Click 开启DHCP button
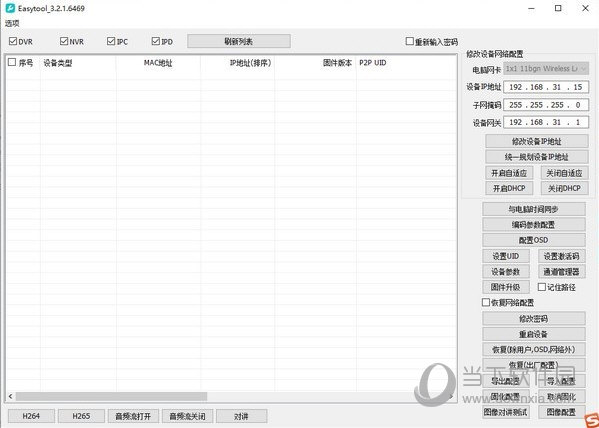The height and width of the screenshot is (428, 599). 509,188
